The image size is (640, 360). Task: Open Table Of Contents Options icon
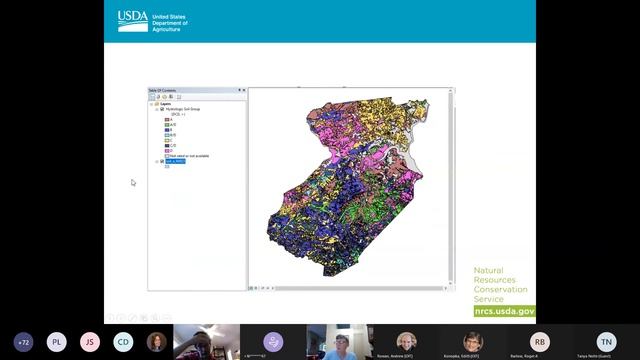click(x=179, y=97)
